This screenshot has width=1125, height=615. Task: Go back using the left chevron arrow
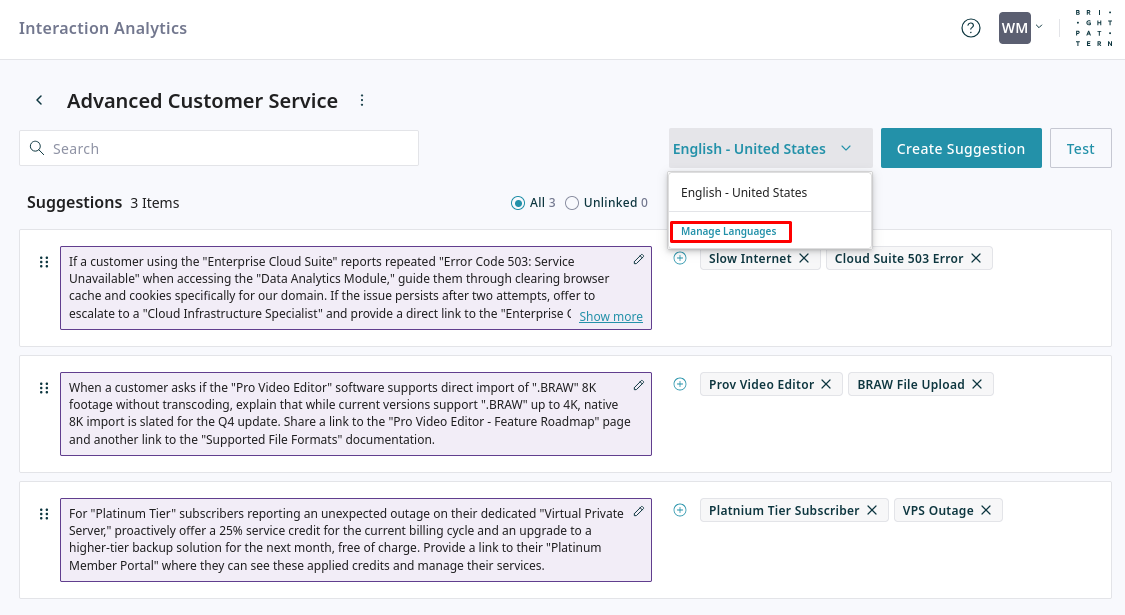pos(39,100)
